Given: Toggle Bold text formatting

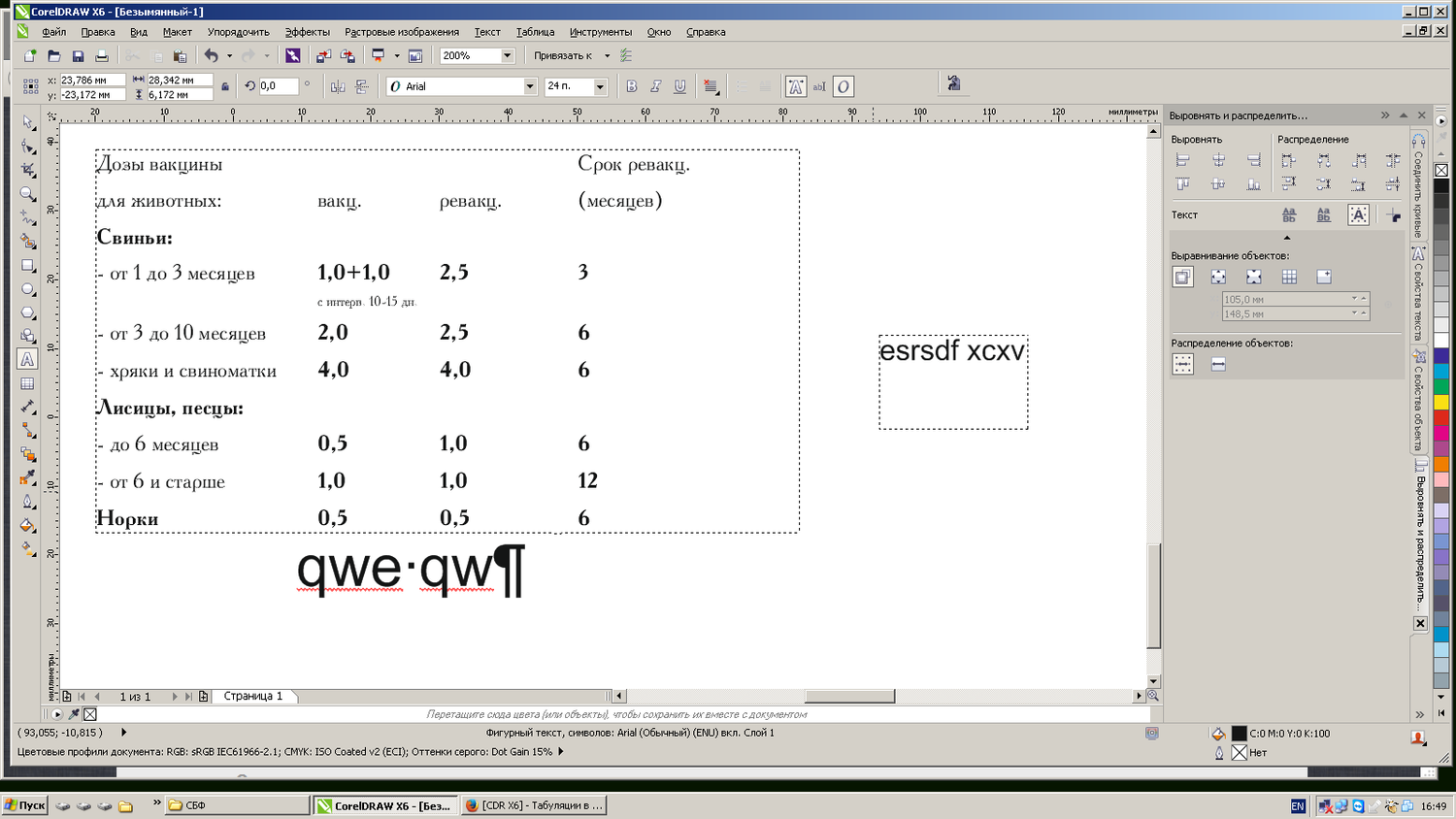Looking at the screenshot, I should click(632, 86).
